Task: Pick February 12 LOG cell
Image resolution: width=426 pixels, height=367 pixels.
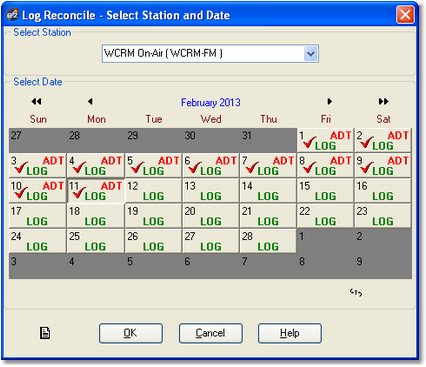Action: (153, 191)
